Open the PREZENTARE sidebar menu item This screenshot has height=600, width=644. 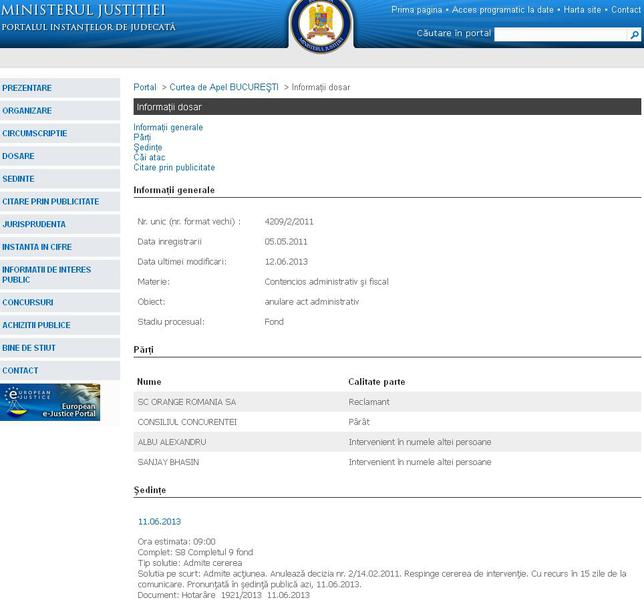point(28,88)
